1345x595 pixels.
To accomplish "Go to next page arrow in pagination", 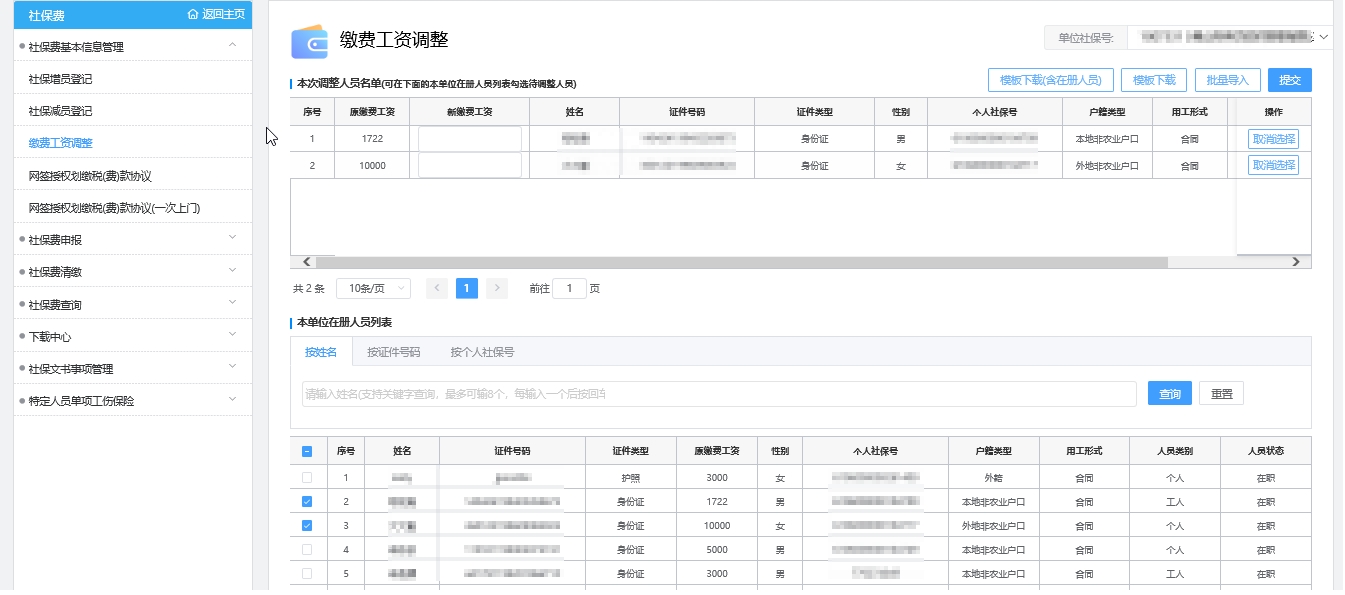I will 497,288.
